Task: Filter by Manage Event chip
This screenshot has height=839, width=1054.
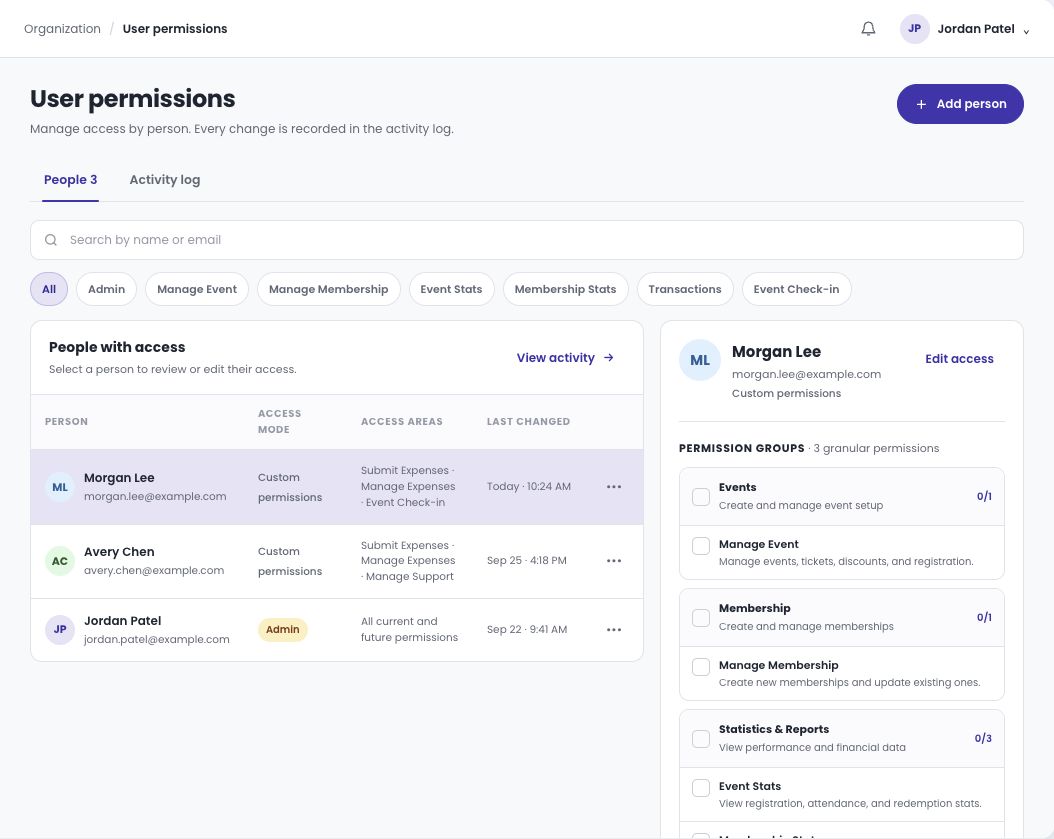Action: (197, 289)
